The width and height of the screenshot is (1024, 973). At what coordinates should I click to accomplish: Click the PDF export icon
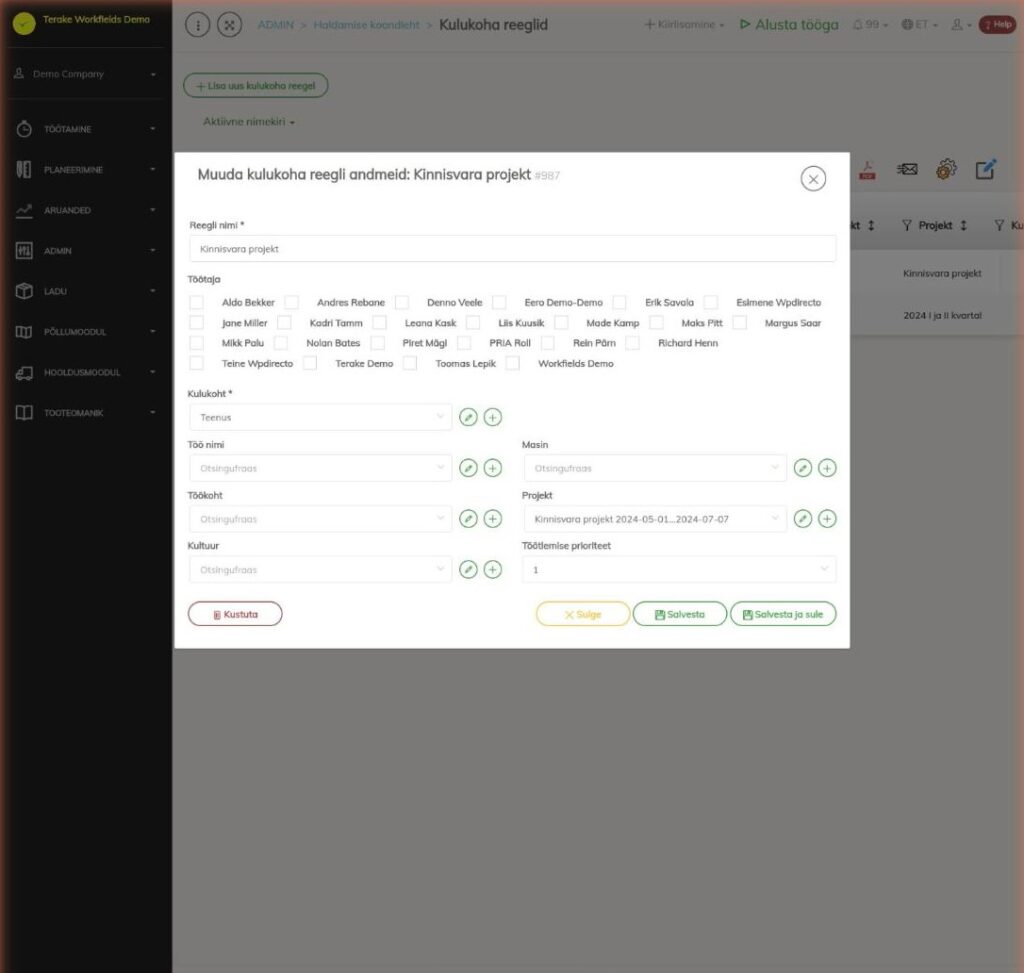(867, 170)
